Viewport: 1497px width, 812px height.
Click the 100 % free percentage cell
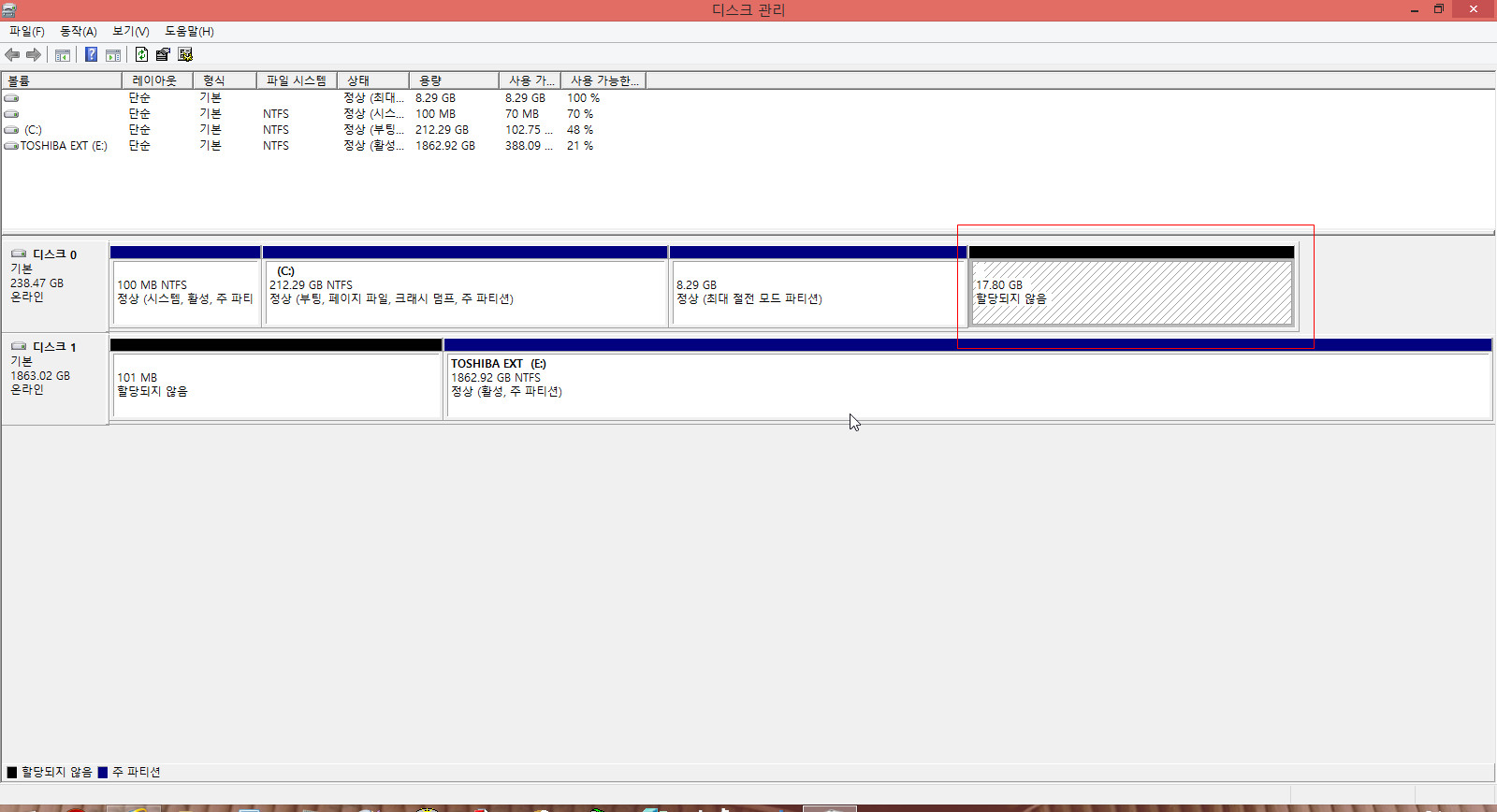coord(583,98)
